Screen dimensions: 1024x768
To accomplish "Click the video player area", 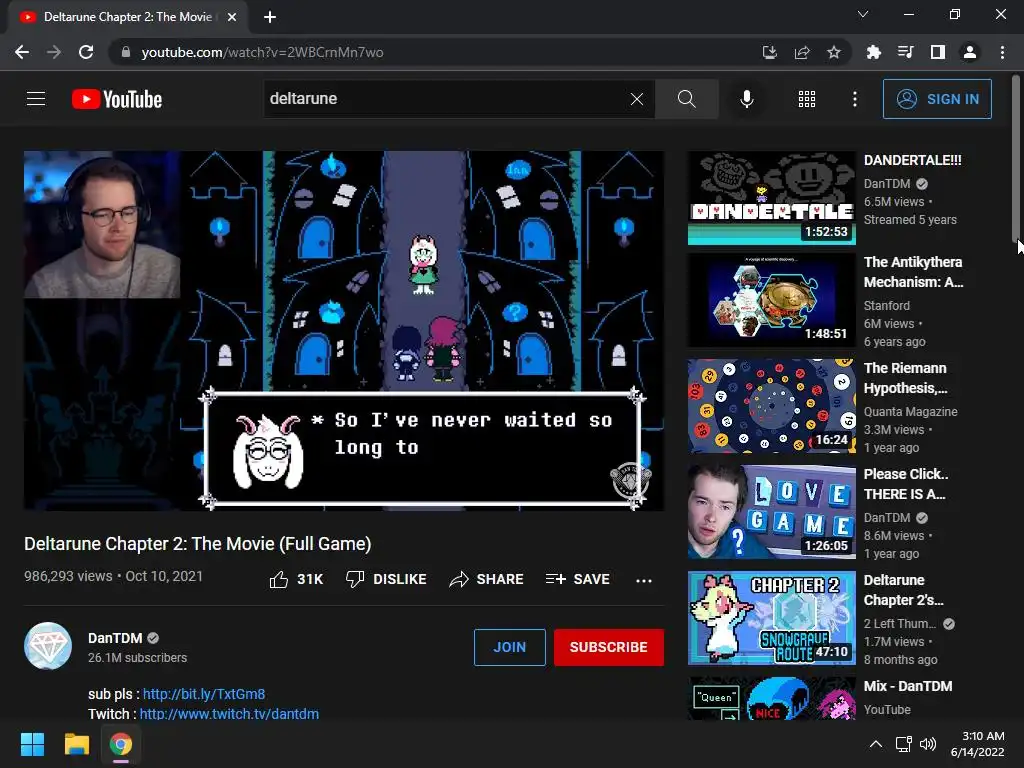I will [x=344, y=330].
